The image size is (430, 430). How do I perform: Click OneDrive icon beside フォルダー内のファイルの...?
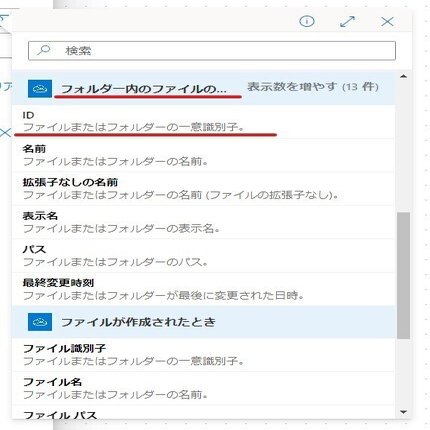pyautogui.click(x=40, y=89)
